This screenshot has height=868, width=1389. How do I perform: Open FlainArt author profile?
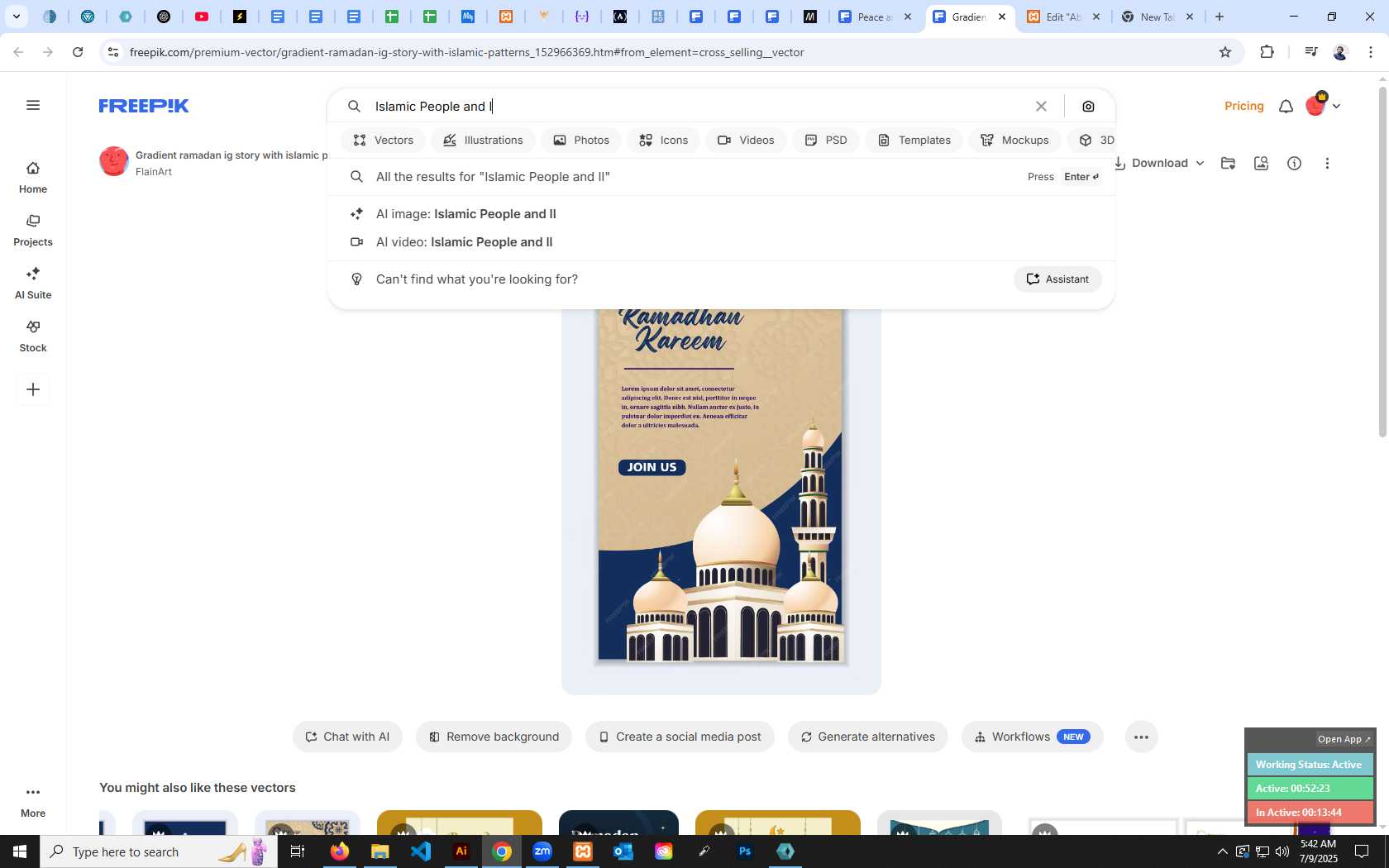[x=154, y=172]
